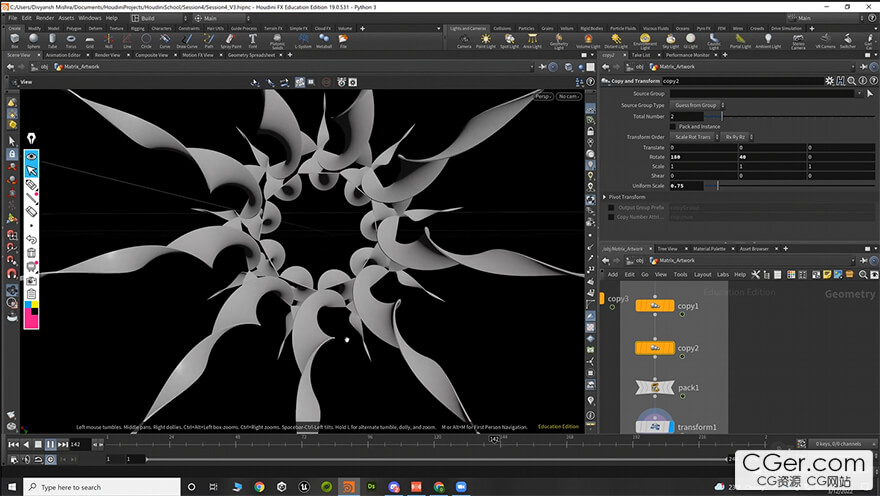Click the network editor find (magnifier) icon
Viewport: 880px width, 496px height.
(x=863, y=274)
